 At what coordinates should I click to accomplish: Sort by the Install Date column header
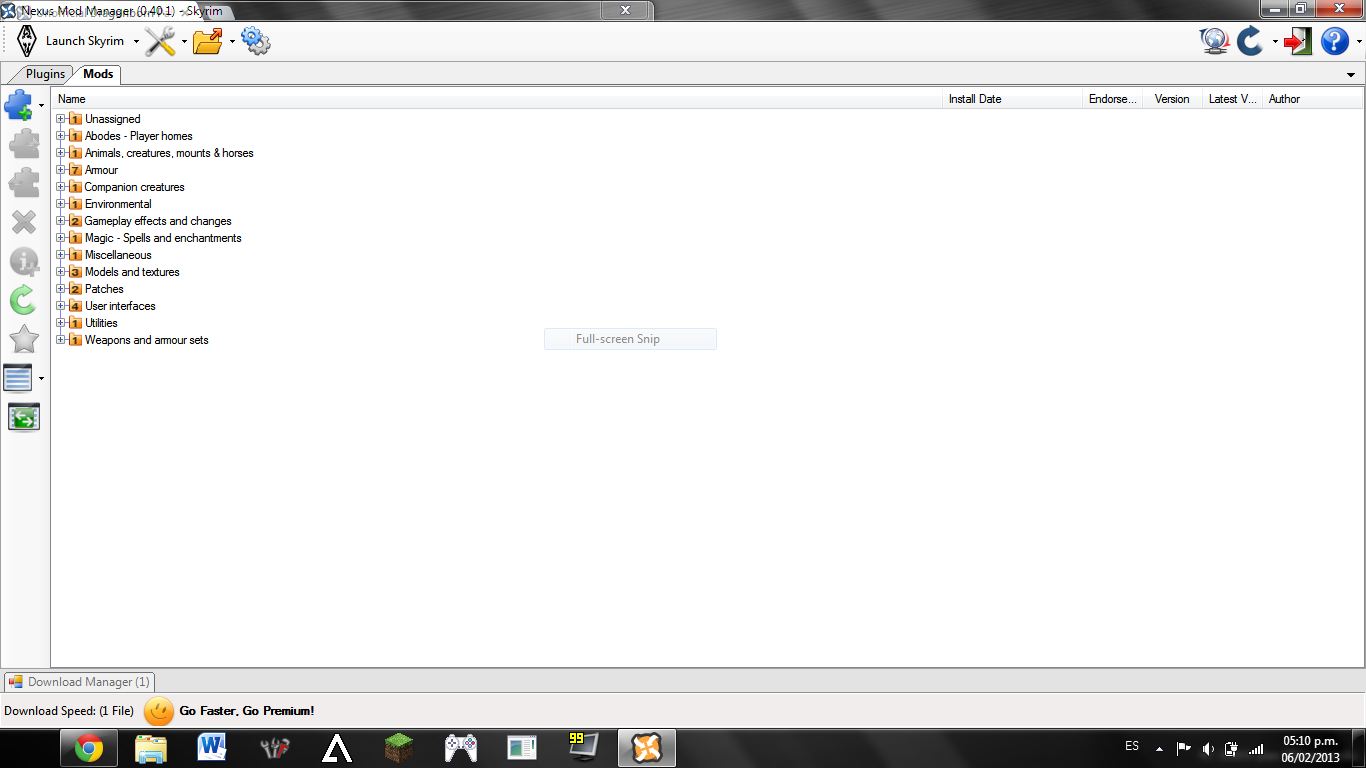tap(1013, 99)
